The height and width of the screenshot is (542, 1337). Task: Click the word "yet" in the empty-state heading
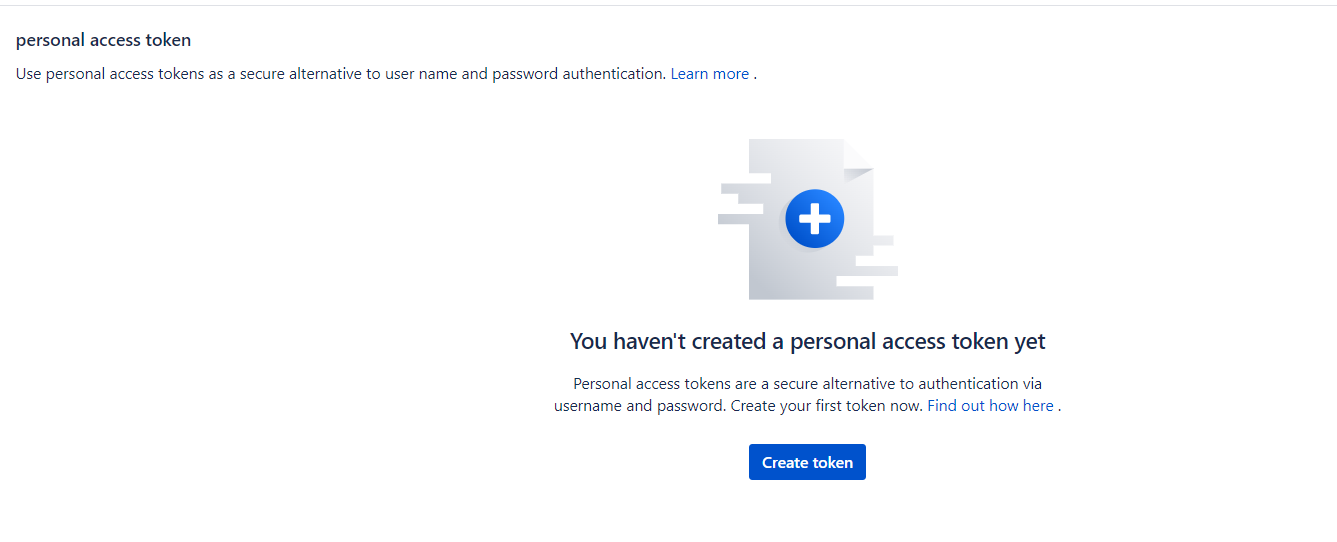tap(1029, 342)
